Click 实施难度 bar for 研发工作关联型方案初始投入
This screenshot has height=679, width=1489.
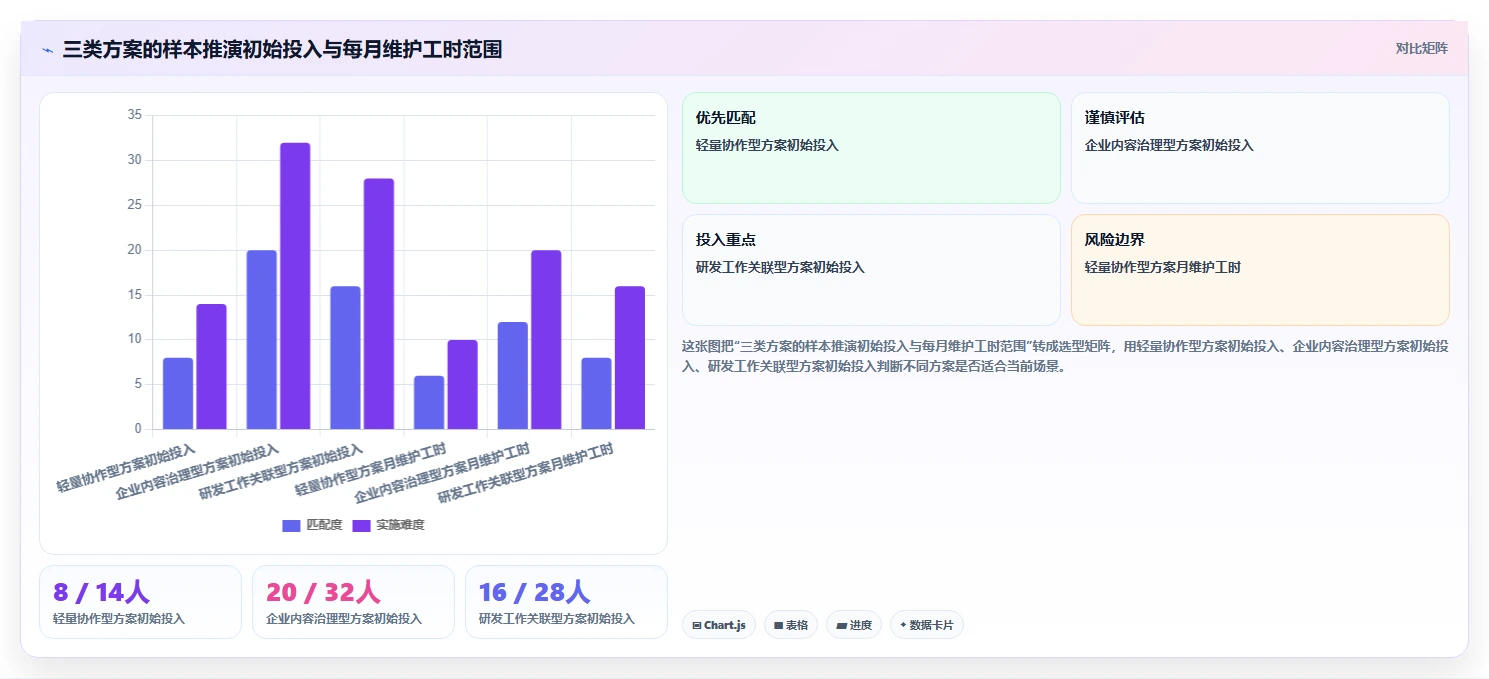[x=379, y=304]
